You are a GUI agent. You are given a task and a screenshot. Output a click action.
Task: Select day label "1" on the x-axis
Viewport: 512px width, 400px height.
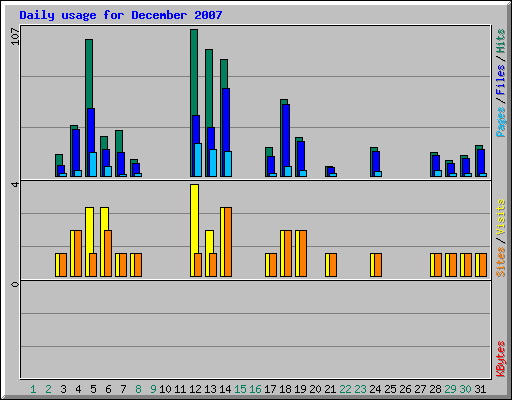click(x=33, y=389)
